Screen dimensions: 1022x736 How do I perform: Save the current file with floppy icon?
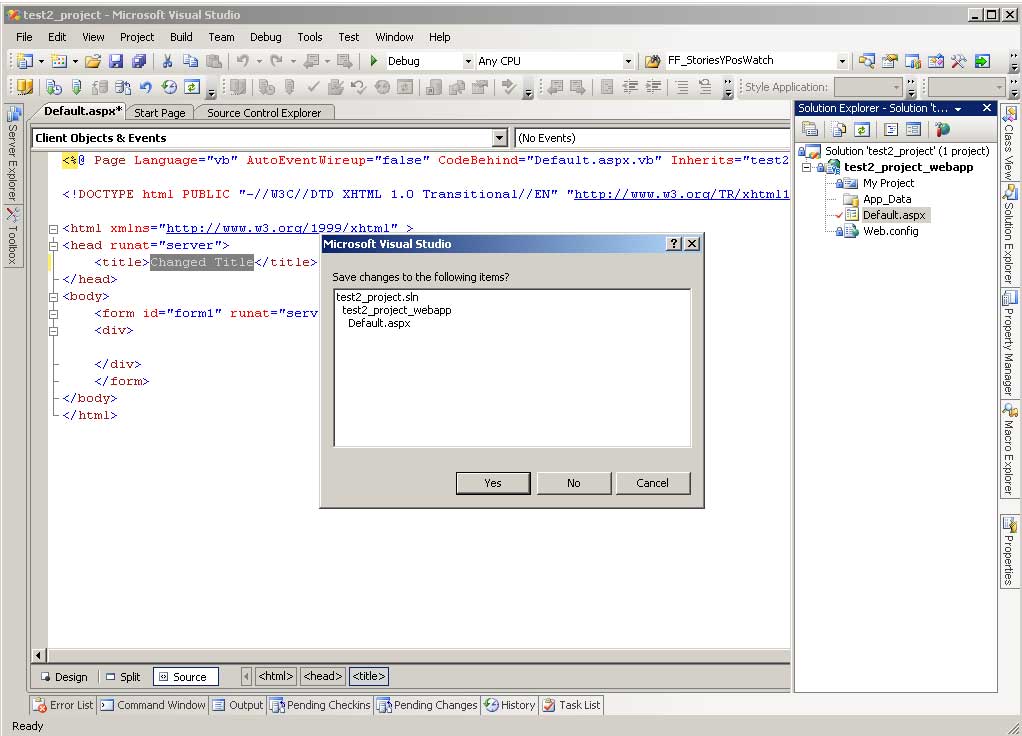[x=116, y=61]
